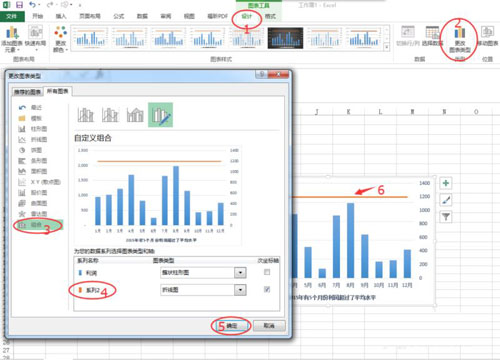Click the orange average line in worksheet chart
Viewport: 500px width, 360px height.
pyautogui.click(x=350, y=197)
